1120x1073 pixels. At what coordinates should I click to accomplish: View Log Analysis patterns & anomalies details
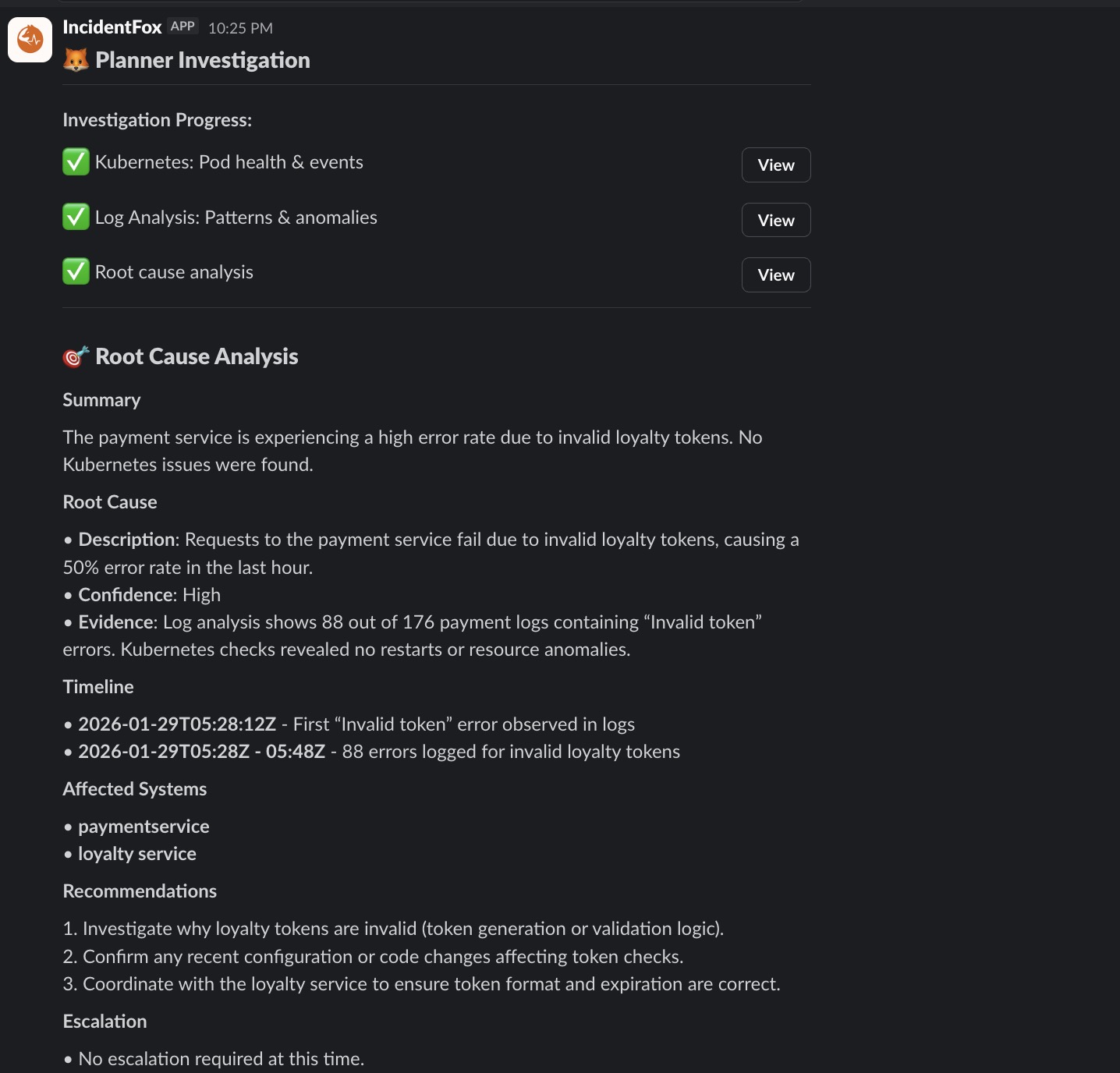point(775,221)
